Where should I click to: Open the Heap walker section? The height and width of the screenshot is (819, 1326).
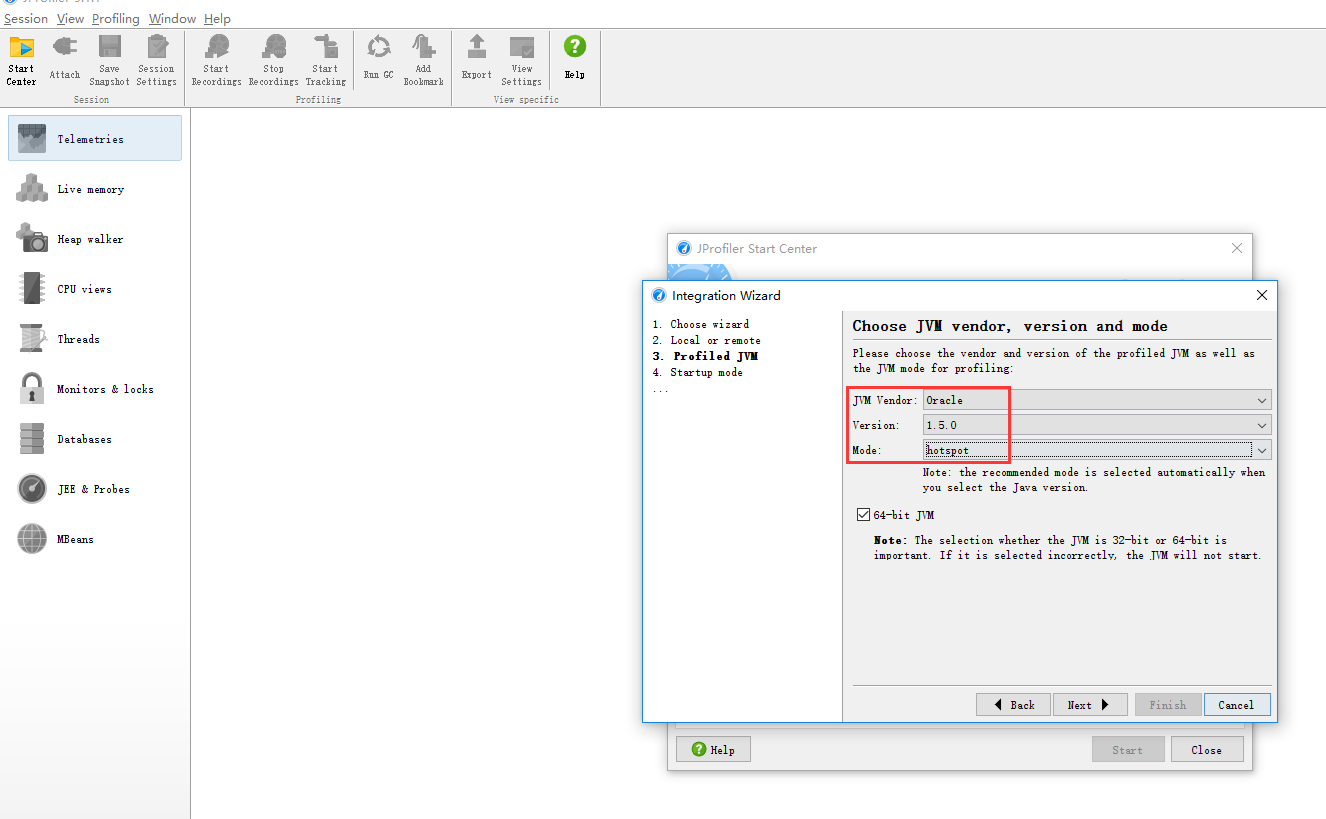[95, 238]
